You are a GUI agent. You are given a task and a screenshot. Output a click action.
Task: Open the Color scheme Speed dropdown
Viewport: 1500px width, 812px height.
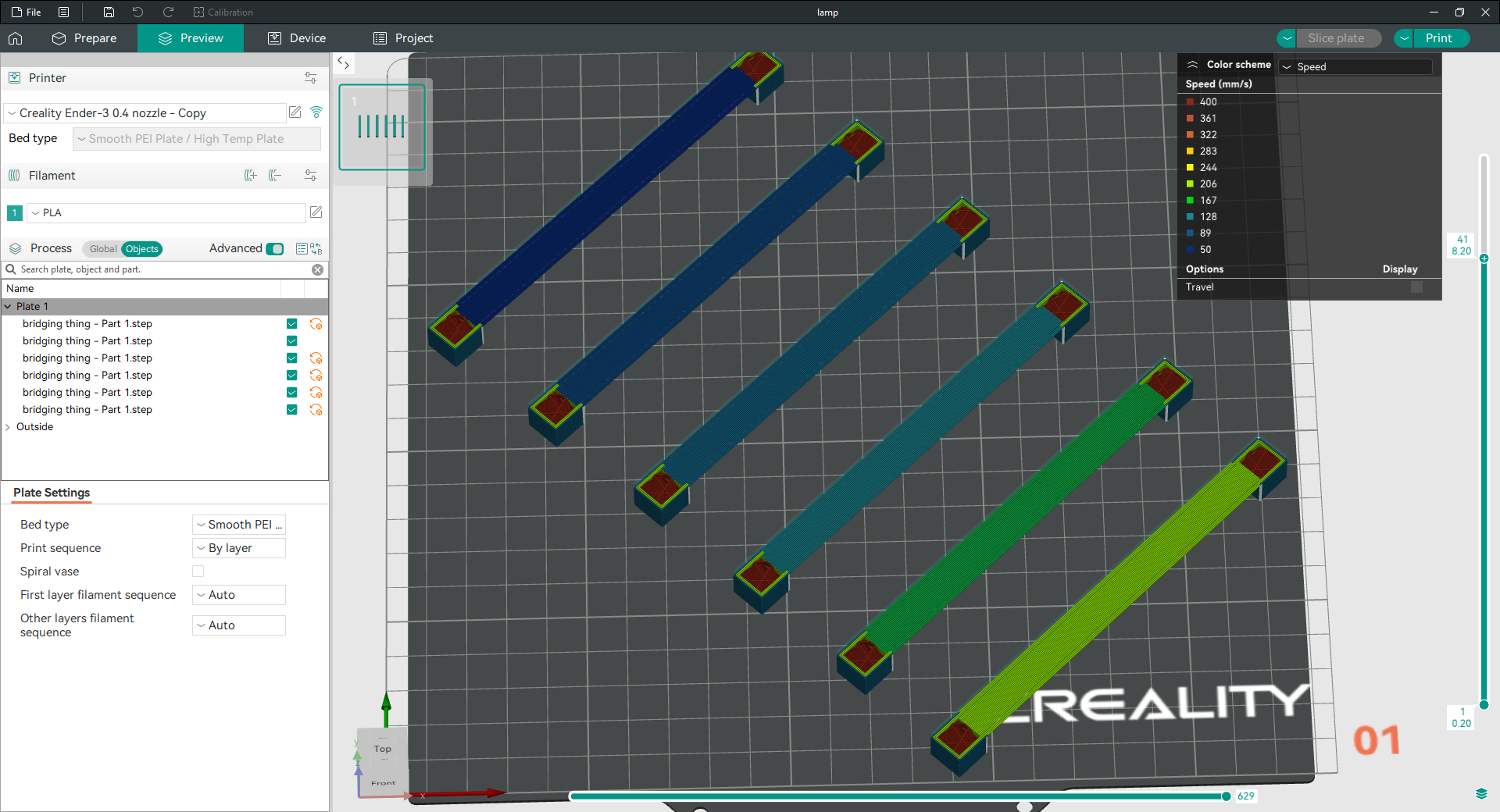coord(1355,66)
